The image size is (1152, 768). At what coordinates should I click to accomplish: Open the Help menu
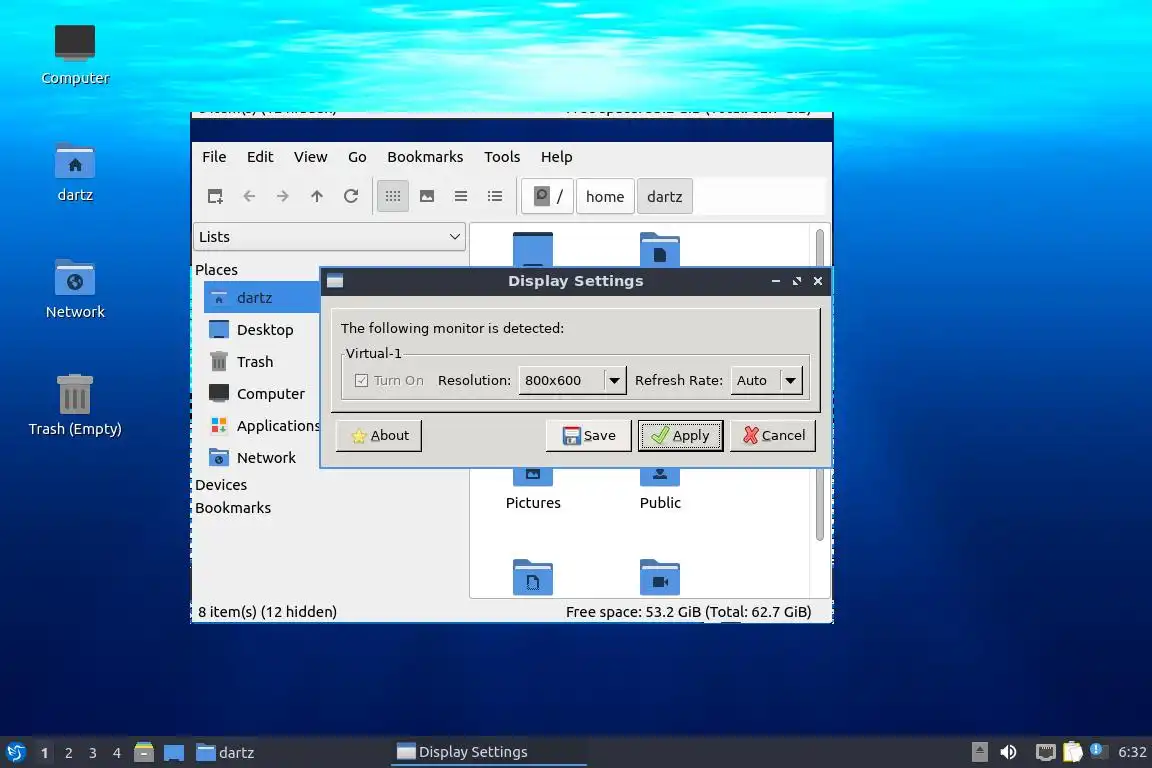point(556,157)
